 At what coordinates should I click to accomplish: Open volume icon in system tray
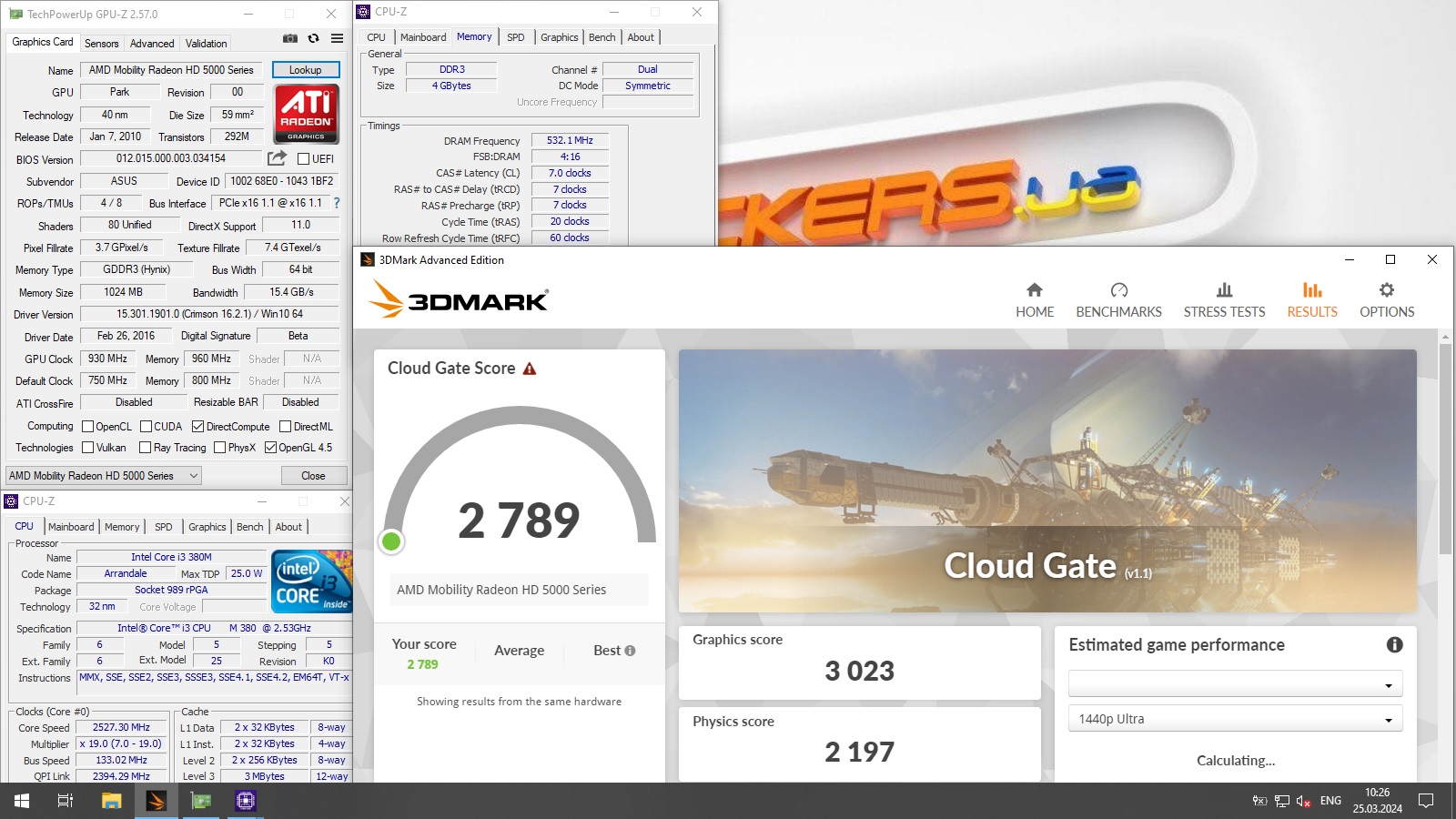point(1303,801)
